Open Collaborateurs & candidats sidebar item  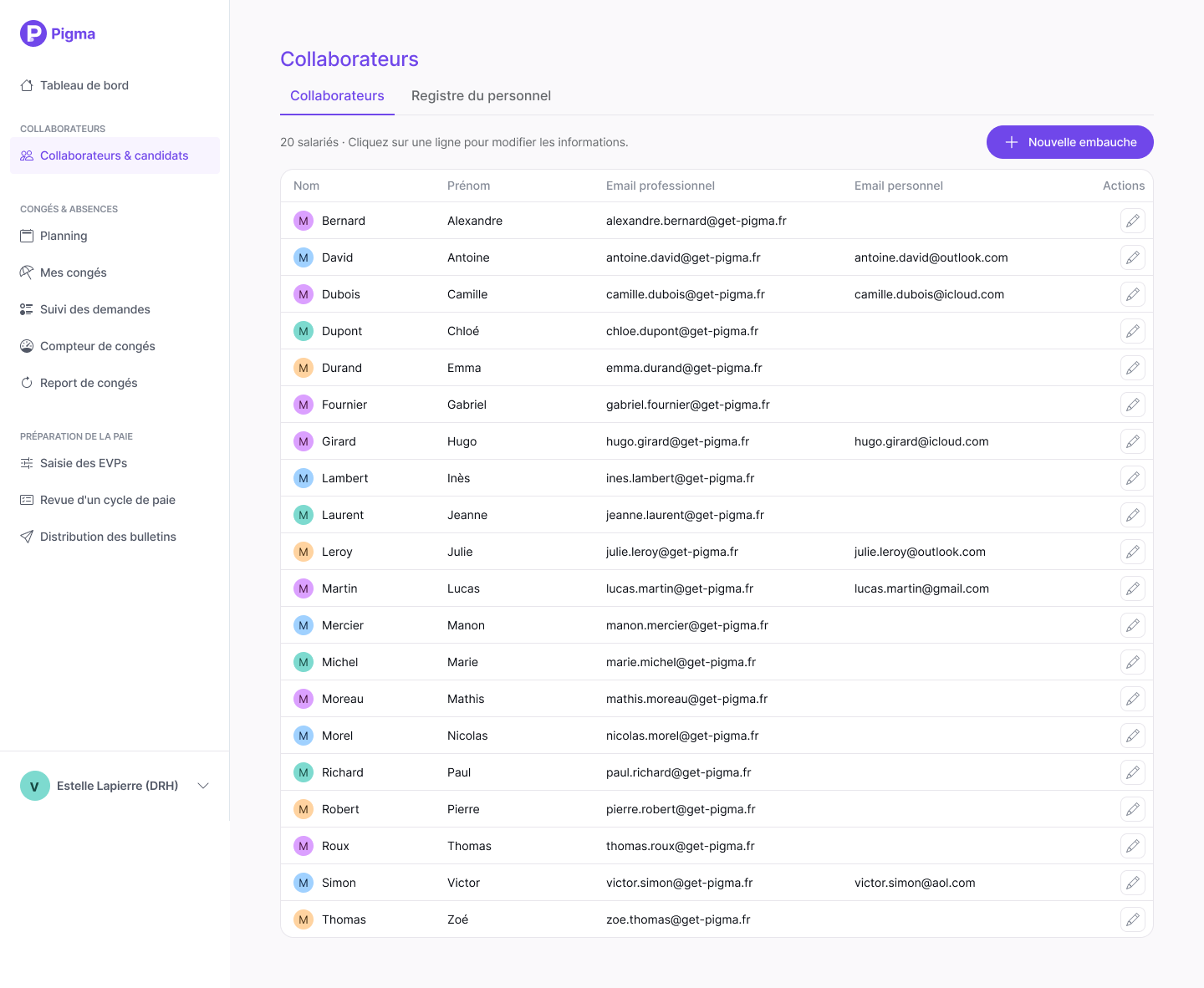pyautogui.click(x=115, y=155)
